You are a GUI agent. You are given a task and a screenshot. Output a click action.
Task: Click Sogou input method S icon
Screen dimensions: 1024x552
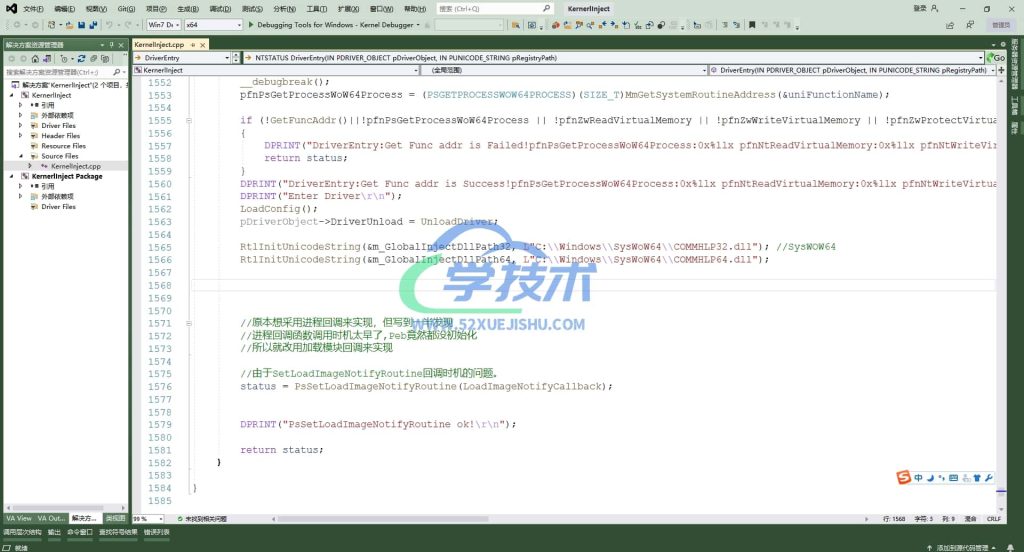(903, 478)
